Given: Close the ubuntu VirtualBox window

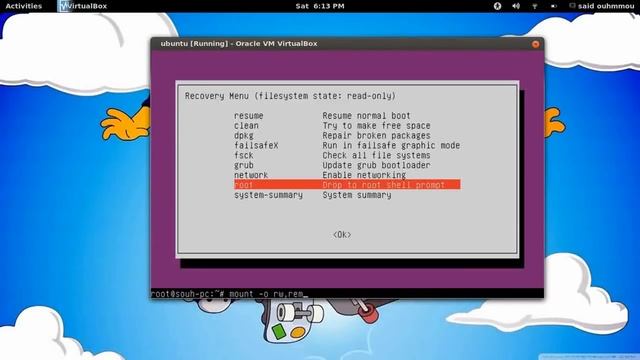Looking at the screenshot, I should point(536,44).
